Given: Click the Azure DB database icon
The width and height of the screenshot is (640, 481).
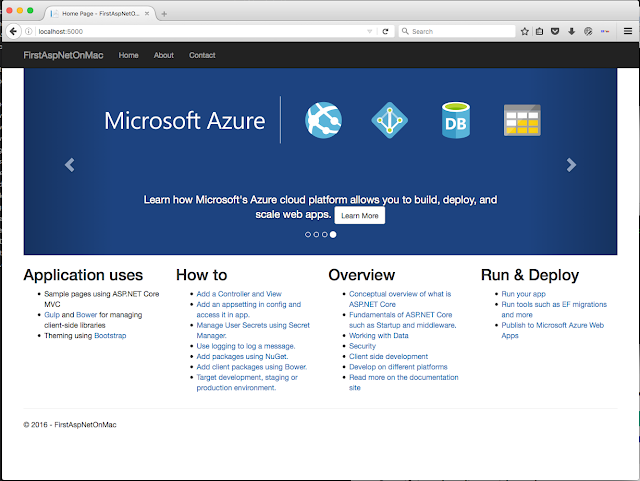Looking at the screenshot, I should click(456, 120).
